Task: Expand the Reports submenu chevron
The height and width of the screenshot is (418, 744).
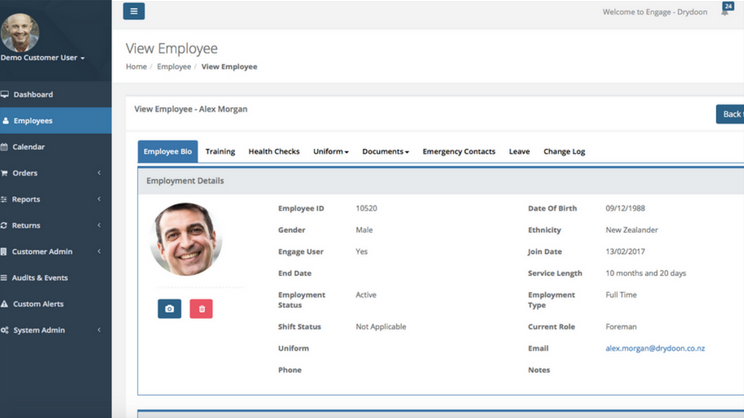Action: click(99, 199)
